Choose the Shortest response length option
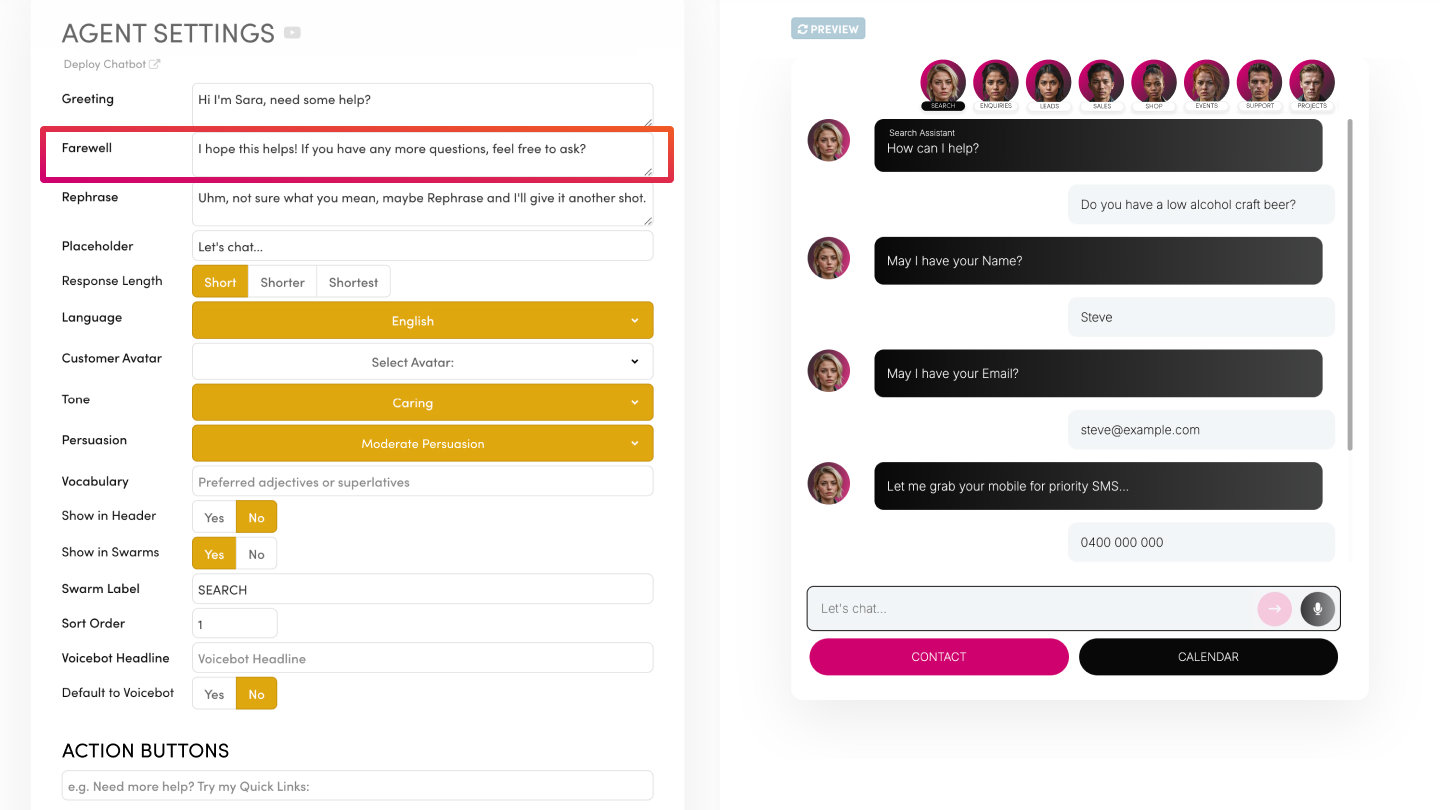1440x810 pixels. (353, 282)
